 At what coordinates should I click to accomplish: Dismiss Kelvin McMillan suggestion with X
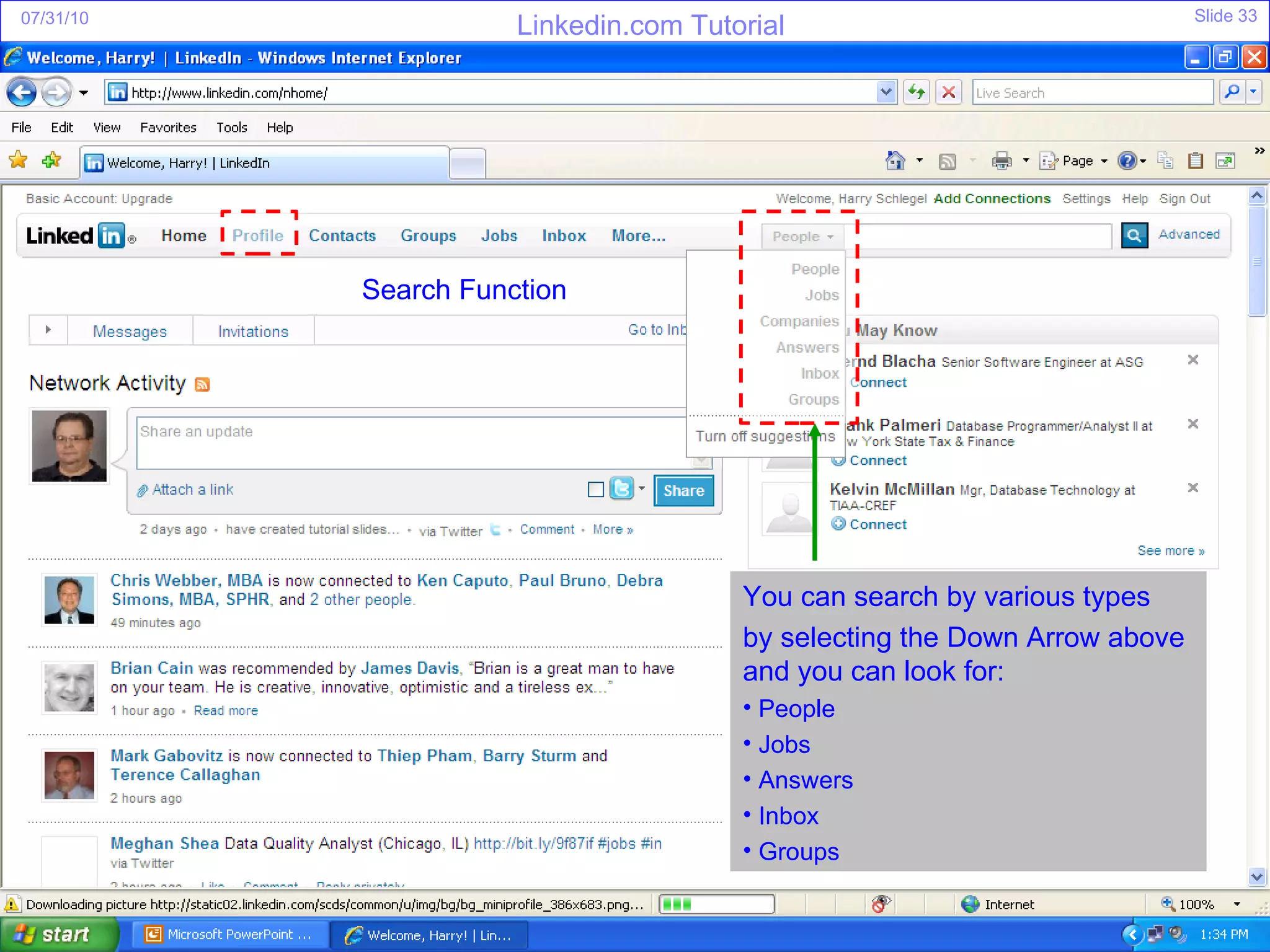pos(1192,488)
